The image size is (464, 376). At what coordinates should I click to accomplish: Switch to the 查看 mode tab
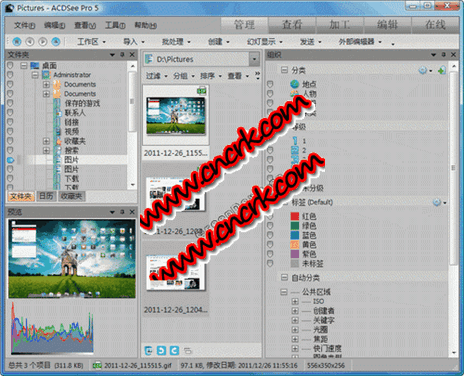pyautogui.click(x=292, y=25)
